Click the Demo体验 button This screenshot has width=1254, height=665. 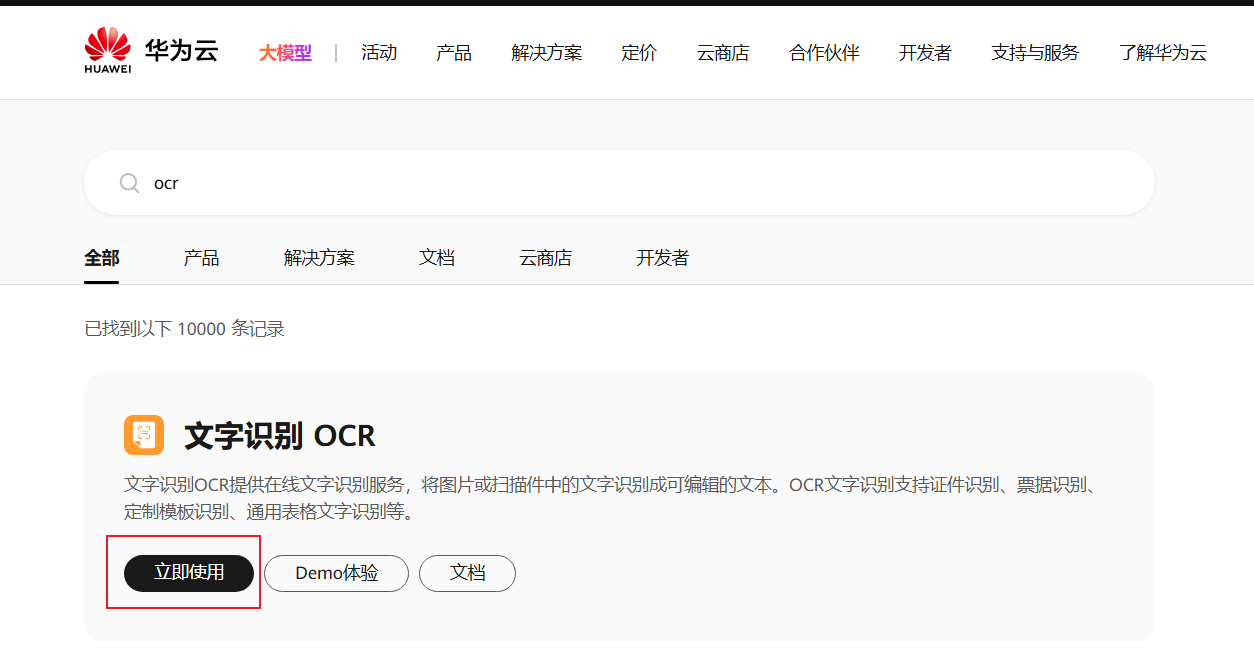(x=336, y=573)
